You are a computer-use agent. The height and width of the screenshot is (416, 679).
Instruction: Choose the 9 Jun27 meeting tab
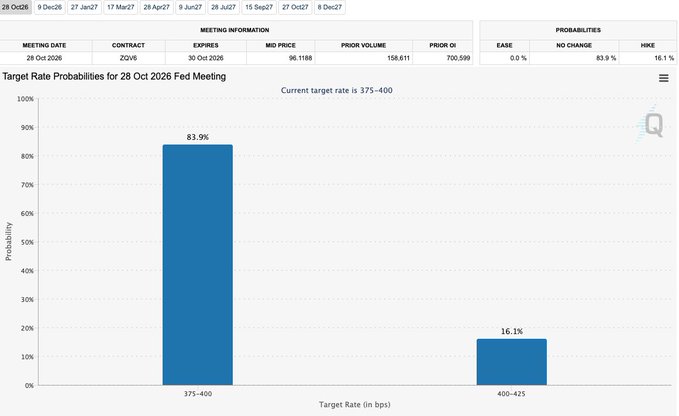[191, 7]
